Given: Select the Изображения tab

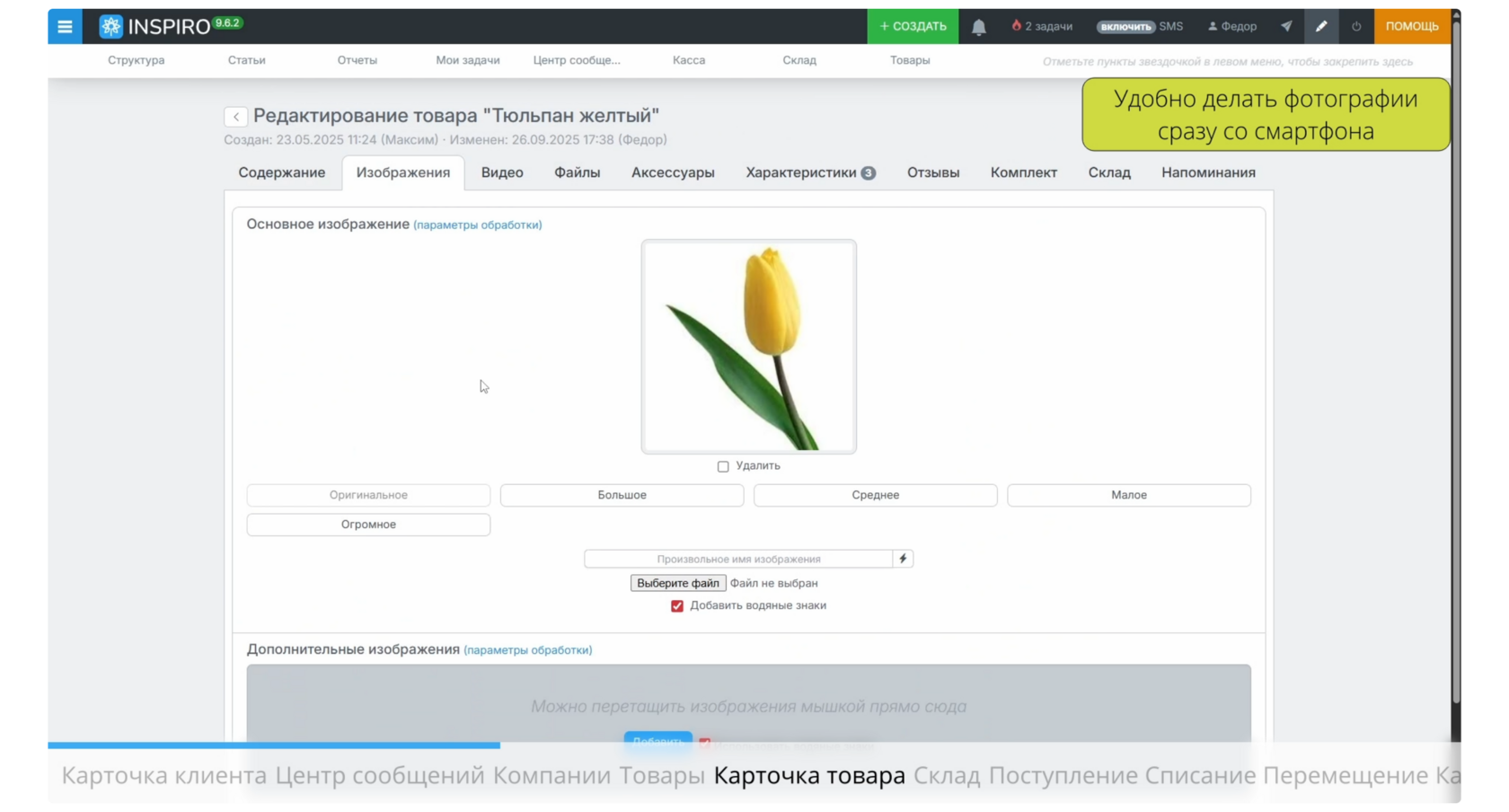Looking at the screenshot, I should [403, 172].
